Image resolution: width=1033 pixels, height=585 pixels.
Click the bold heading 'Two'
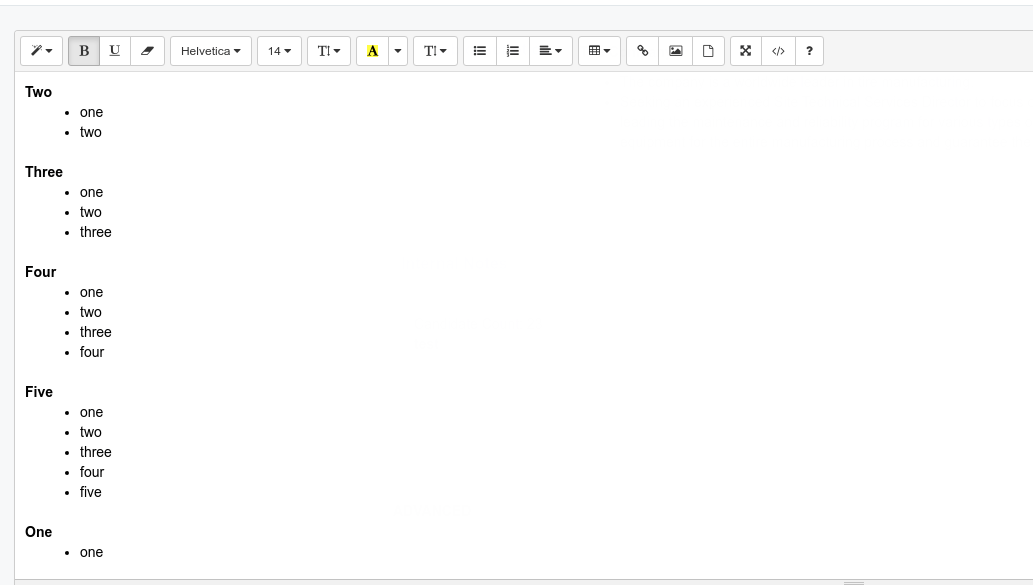38,92
